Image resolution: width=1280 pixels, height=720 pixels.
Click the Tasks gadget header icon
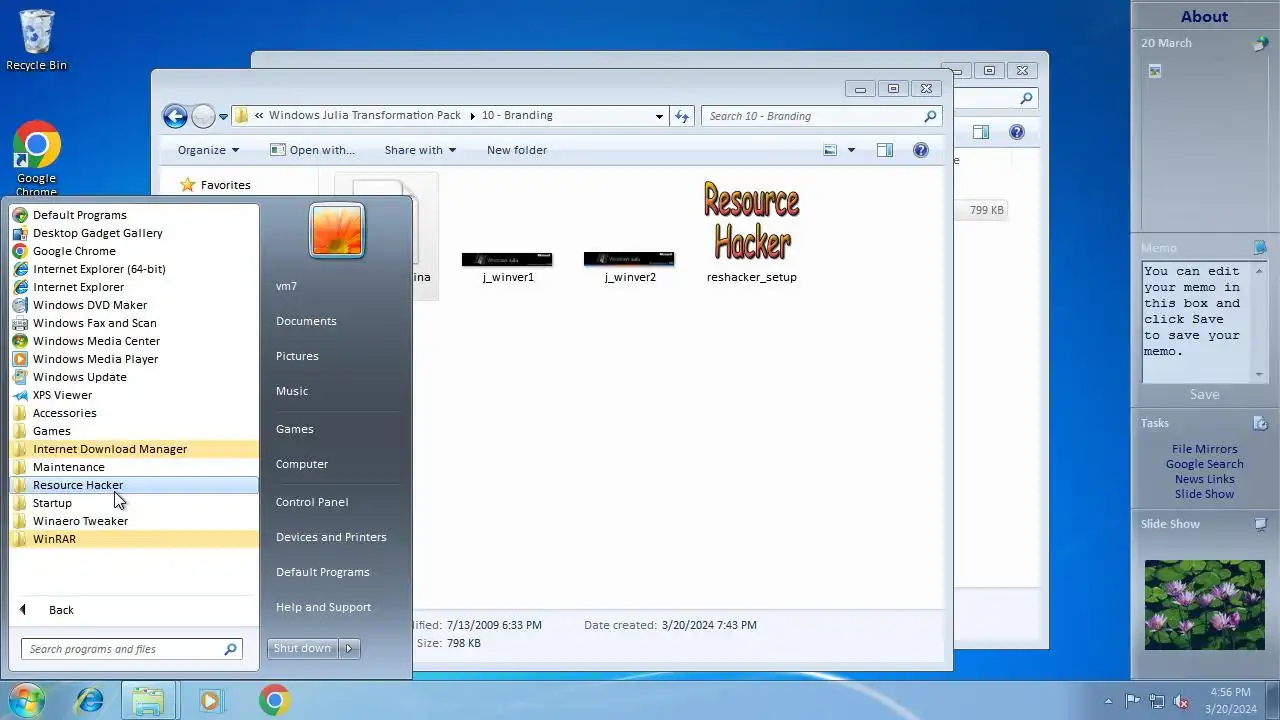coord(1260,423)
